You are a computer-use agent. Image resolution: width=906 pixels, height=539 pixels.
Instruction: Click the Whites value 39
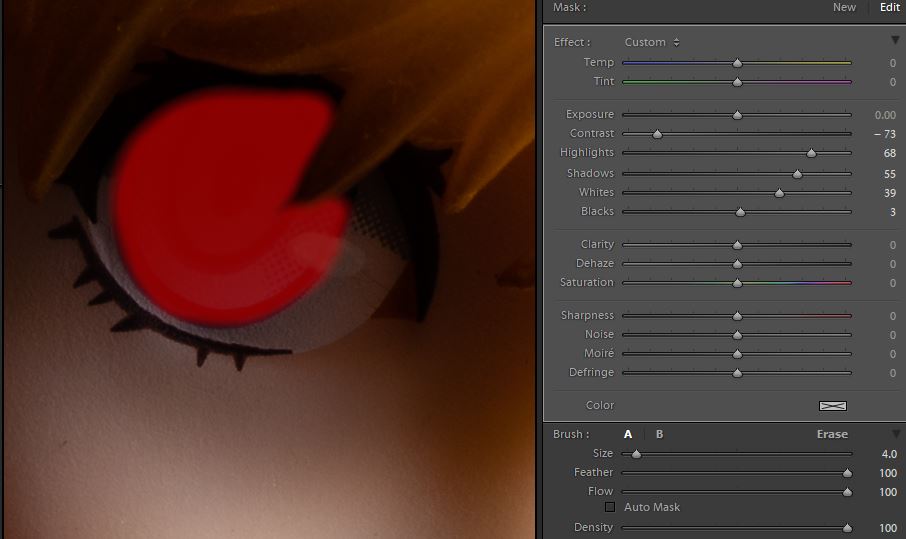pos(890,193)
